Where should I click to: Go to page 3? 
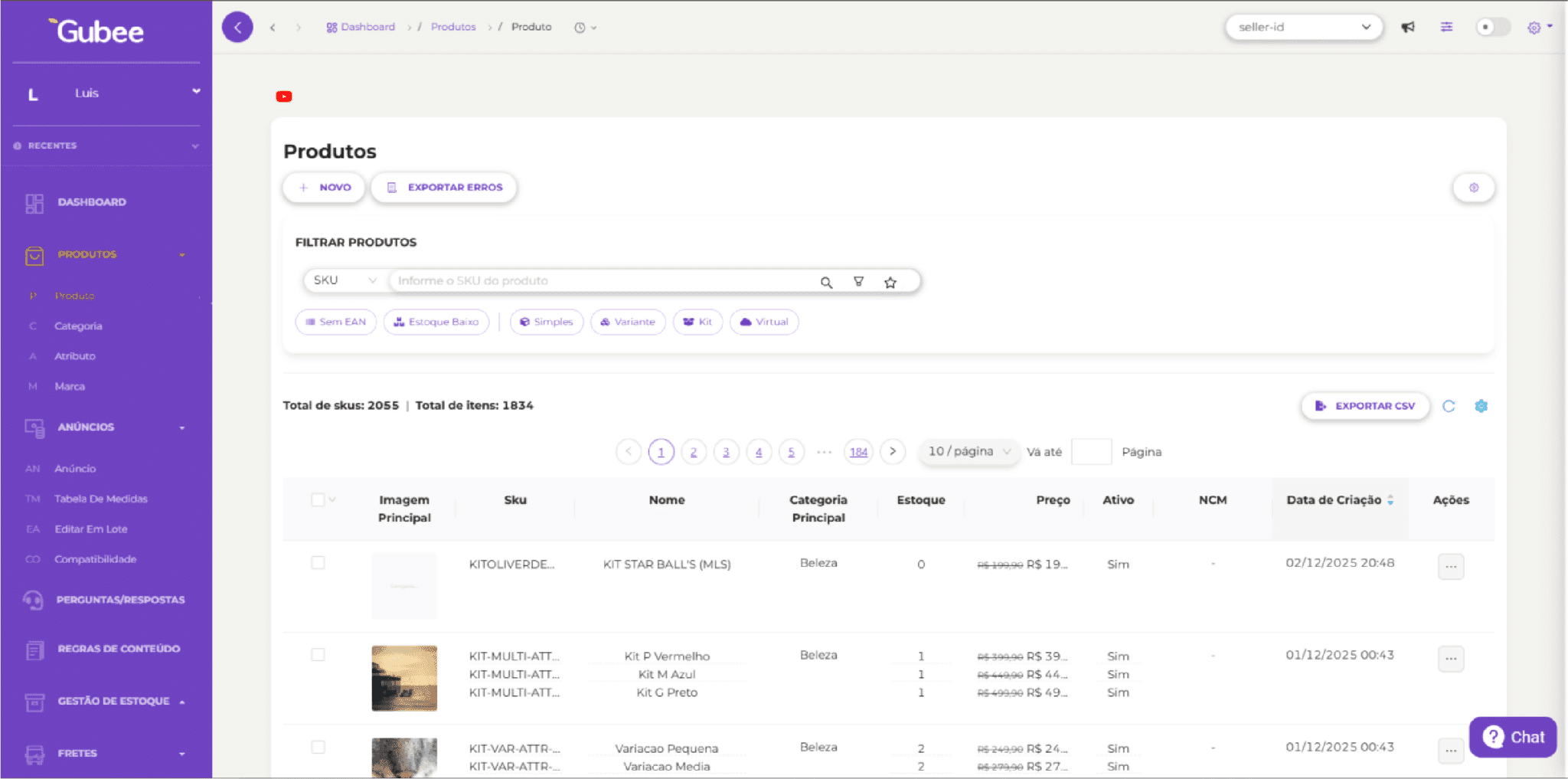coord(726,452)
